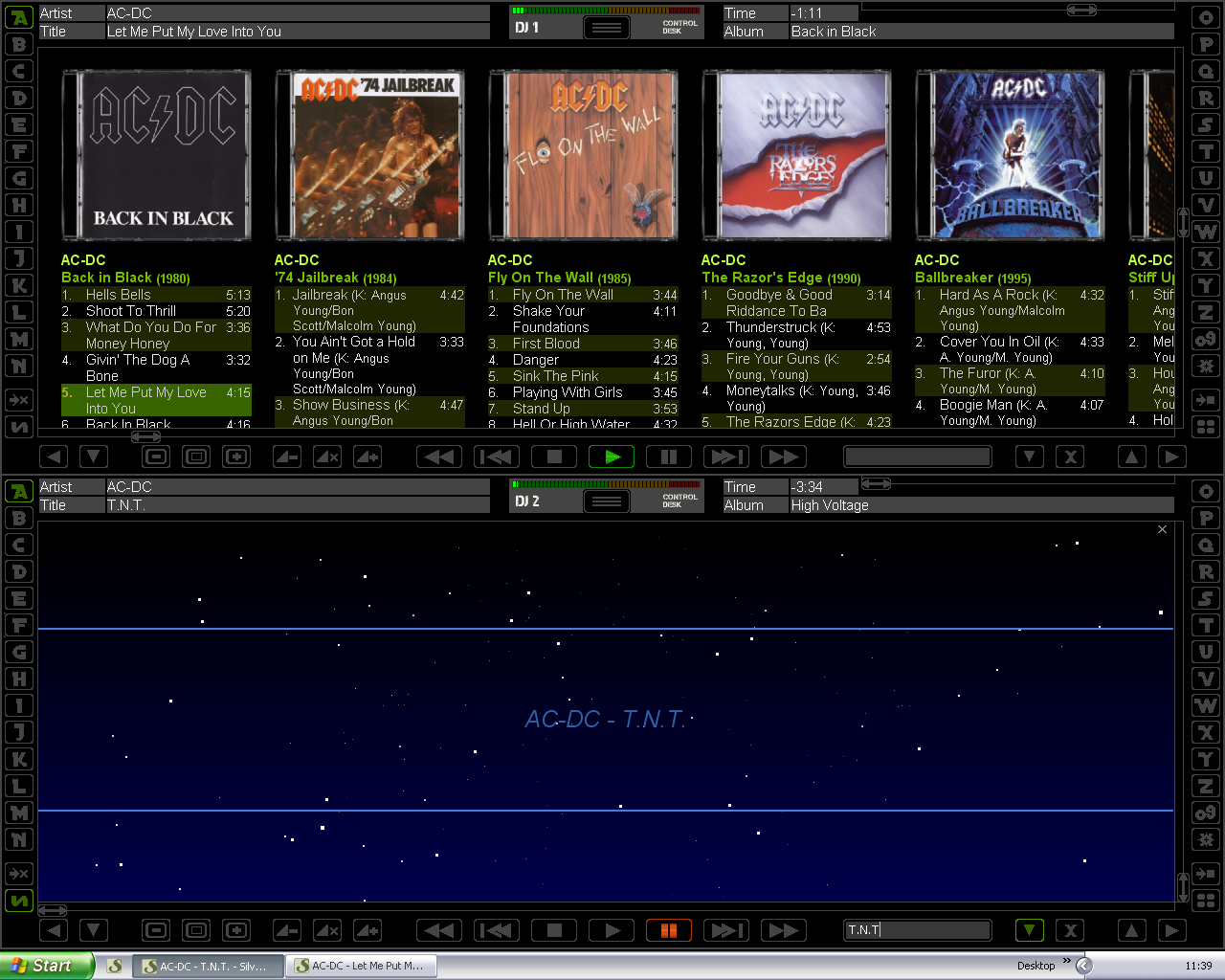
Task: Select the 0-9 numeric jump icon
Action: 1205,337
